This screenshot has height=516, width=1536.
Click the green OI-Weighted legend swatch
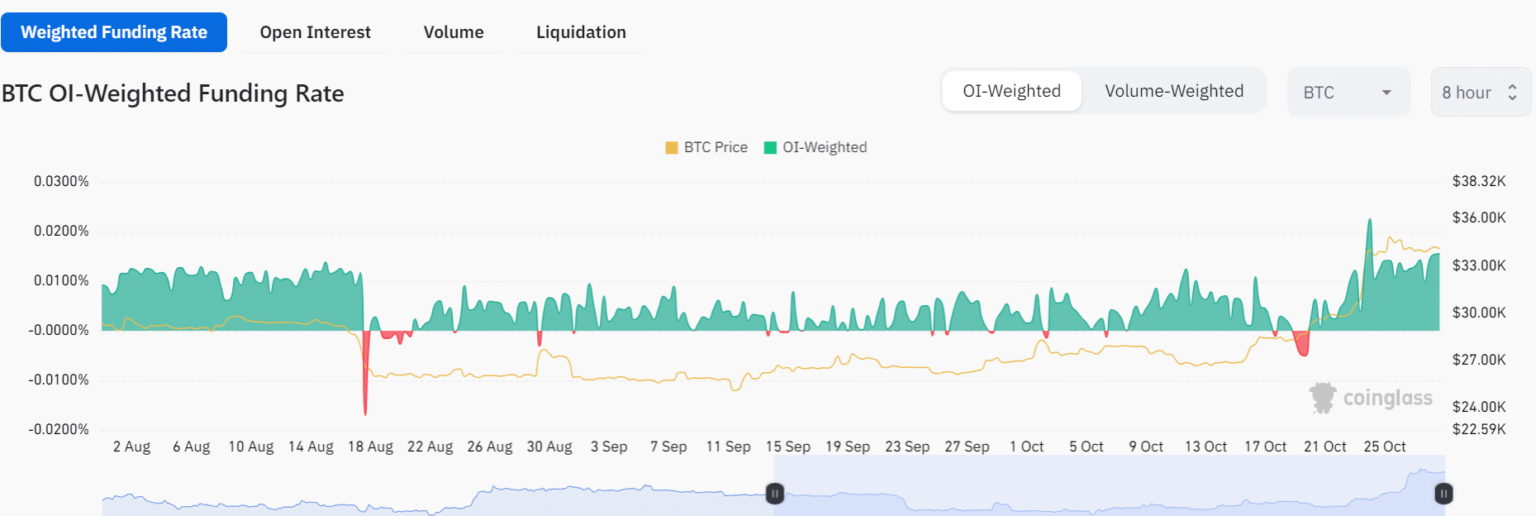pos(770,147)
